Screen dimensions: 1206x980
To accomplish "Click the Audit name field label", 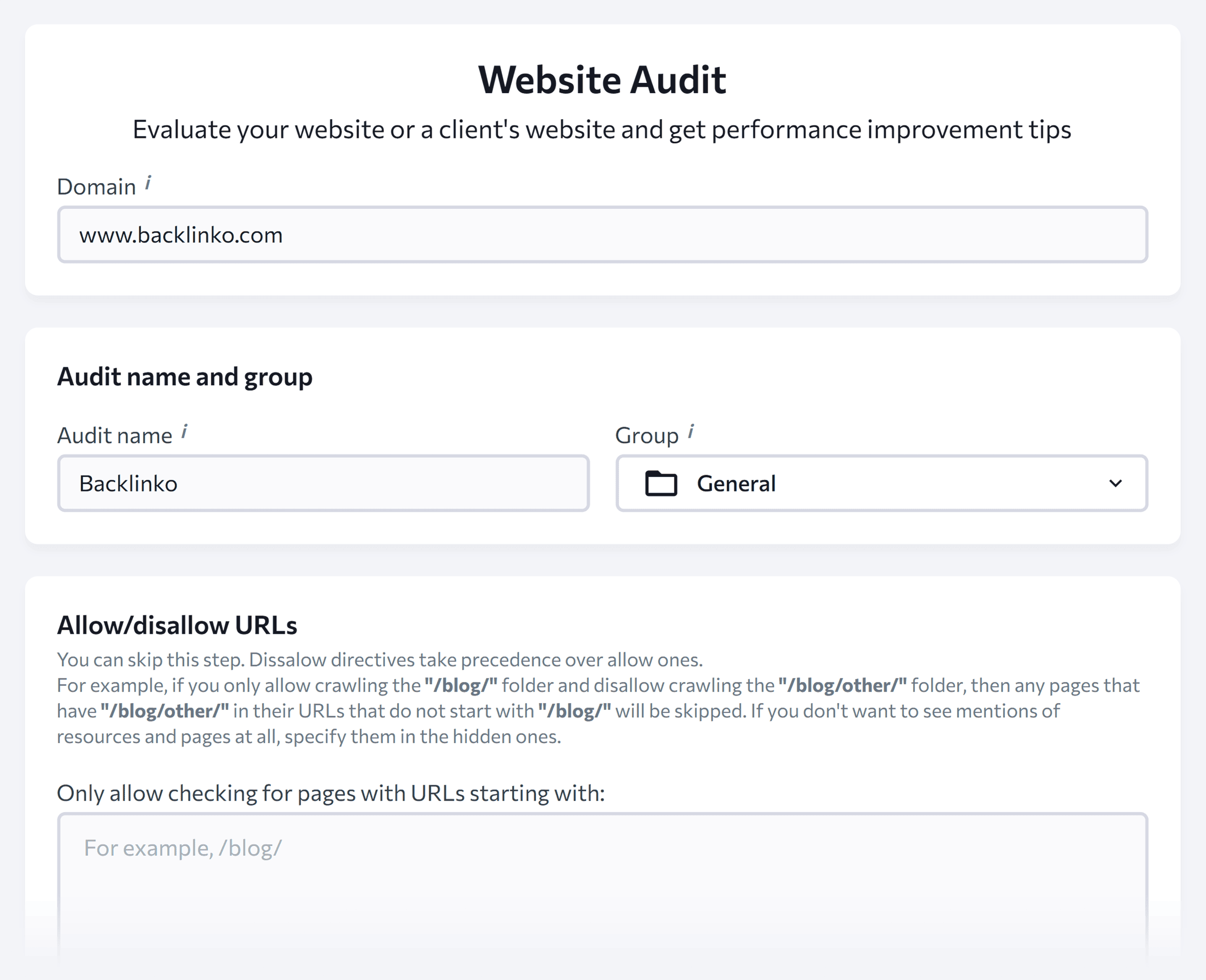I will pos(116,435).
